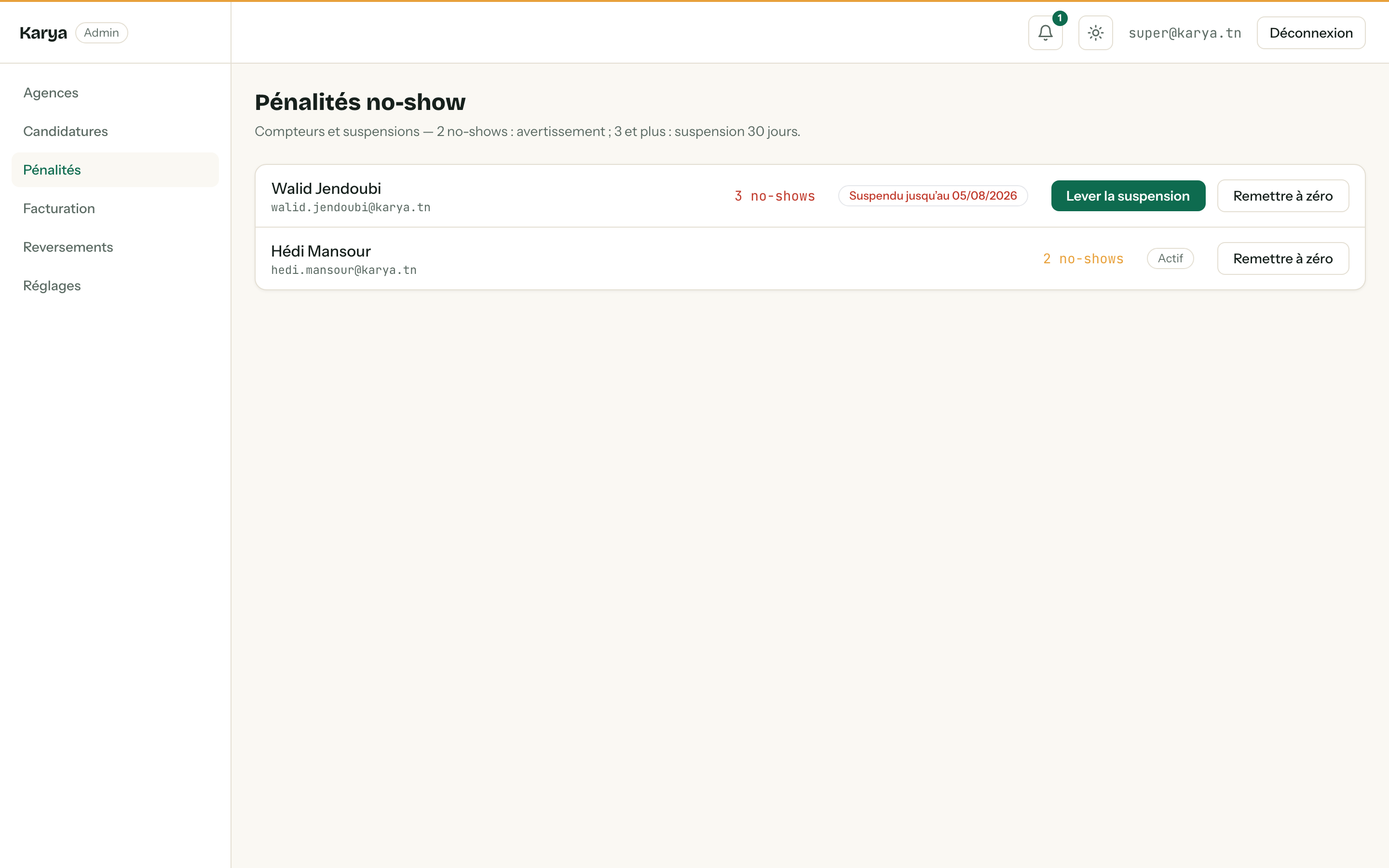Click the name Walid Jendoubi
Screen dimensions: 1389x868
pyautogui.click(x=326, y=188)
